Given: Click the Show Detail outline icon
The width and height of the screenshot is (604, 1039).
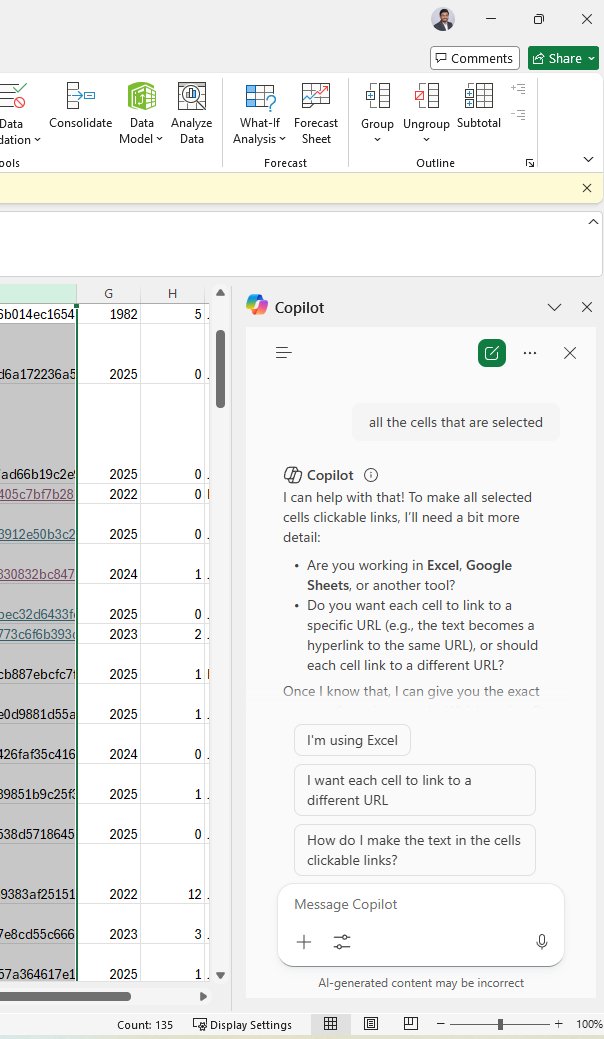Looking at the screenshot, I should pyautogui.click(x=519, y=88).
